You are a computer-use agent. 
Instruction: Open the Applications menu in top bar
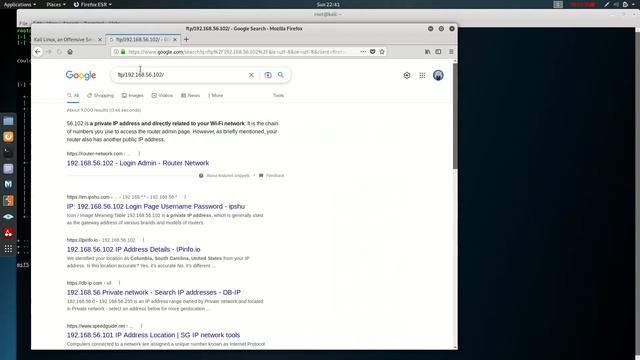[x=20, y=4]
